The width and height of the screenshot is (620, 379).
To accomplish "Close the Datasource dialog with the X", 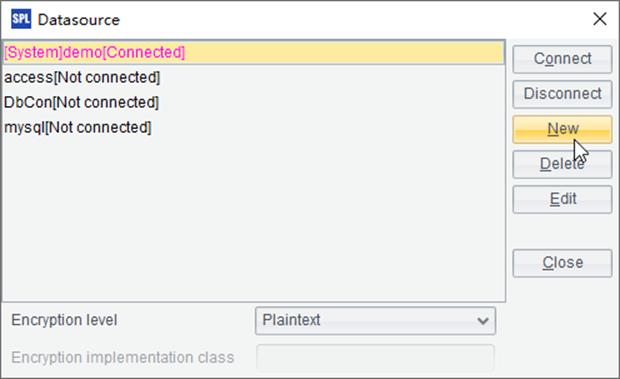I will 600,19.
